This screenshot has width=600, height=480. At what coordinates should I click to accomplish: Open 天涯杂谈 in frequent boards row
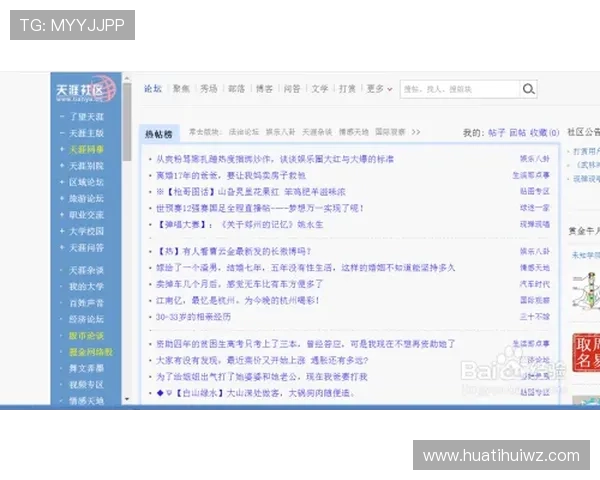click(317, 132)
